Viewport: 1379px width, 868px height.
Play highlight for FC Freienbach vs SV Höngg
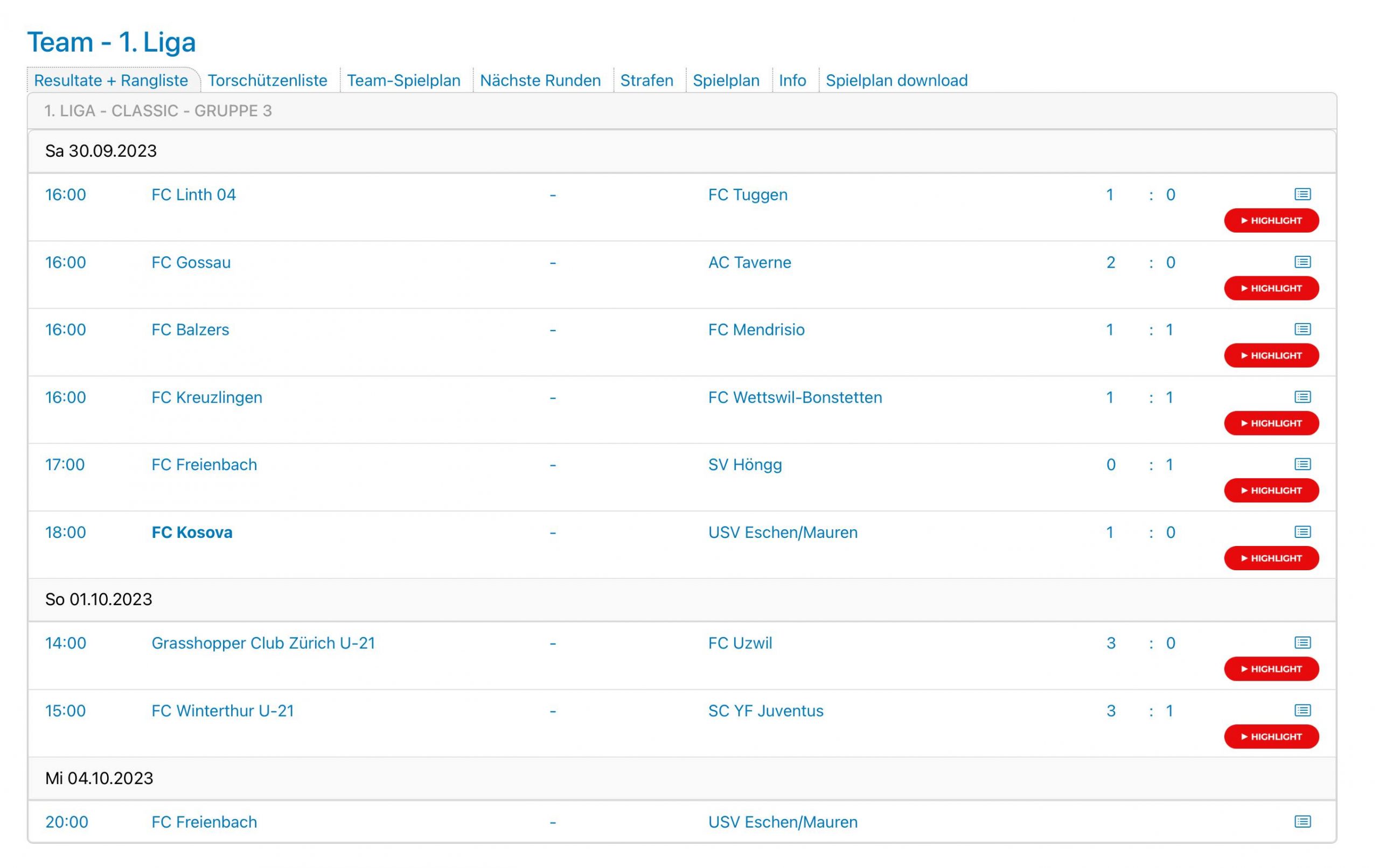[1271, 491]
